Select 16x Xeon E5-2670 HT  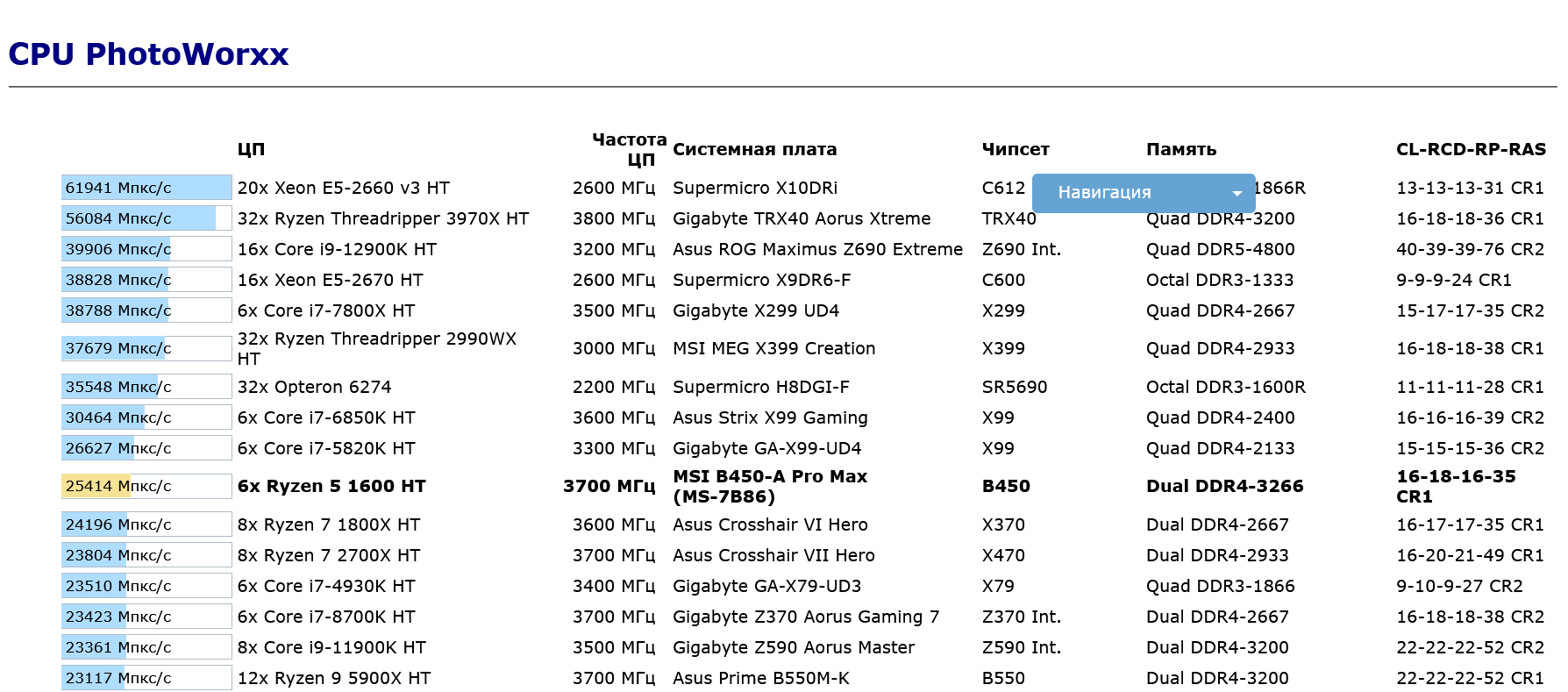point(330,280)
